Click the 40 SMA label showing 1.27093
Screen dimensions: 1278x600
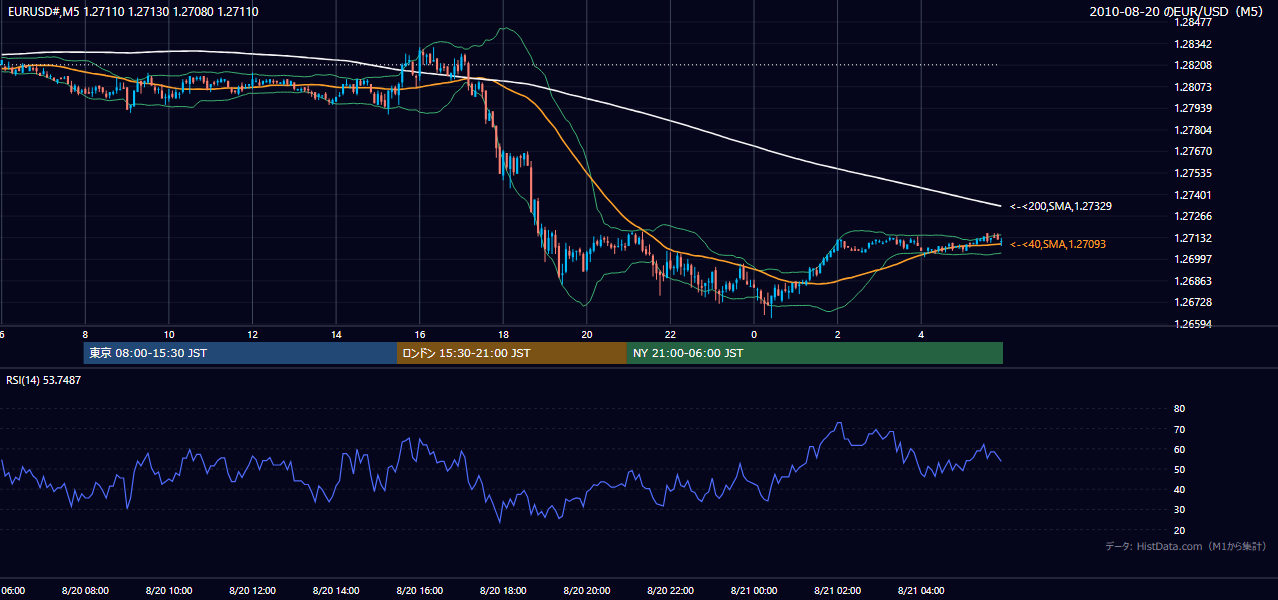[x=1058, y=244]
